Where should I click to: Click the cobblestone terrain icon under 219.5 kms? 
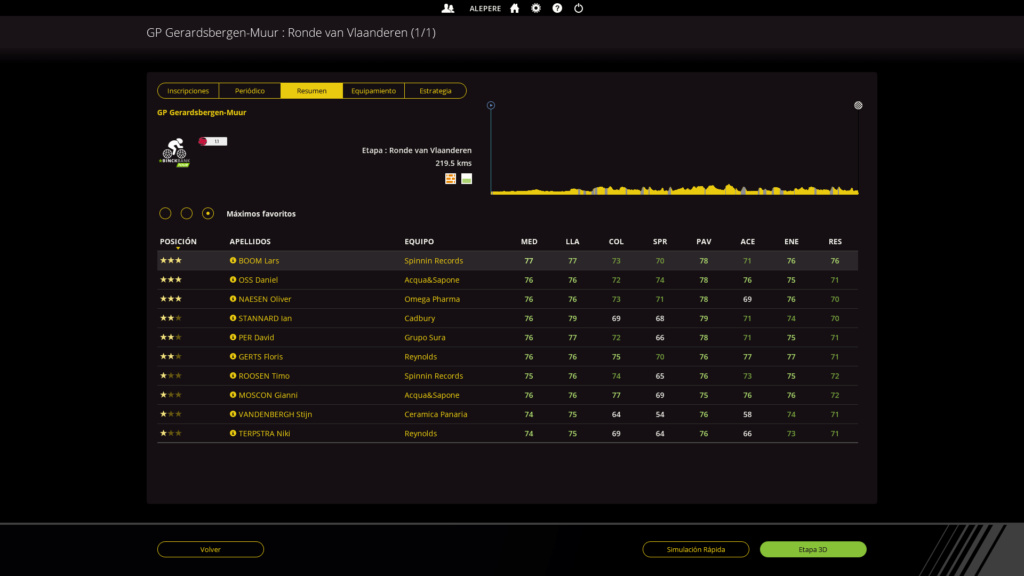point(451,178)
